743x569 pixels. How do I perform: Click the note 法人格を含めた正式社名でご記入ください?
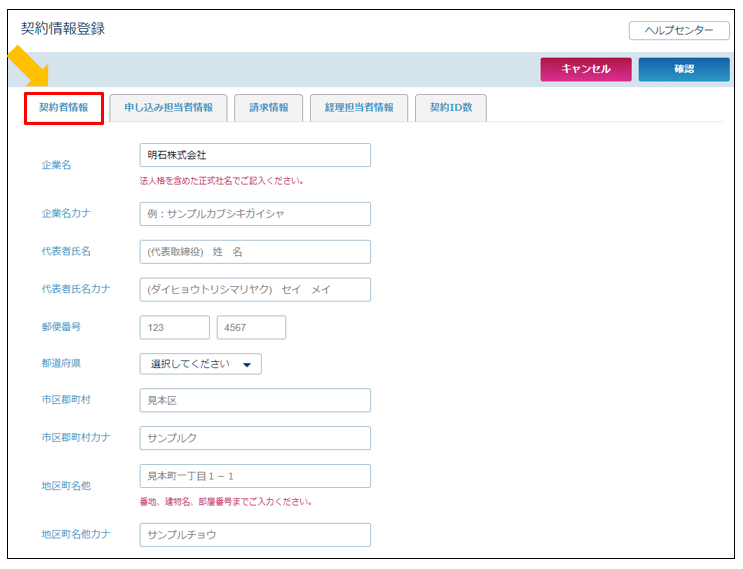(221, 181)
